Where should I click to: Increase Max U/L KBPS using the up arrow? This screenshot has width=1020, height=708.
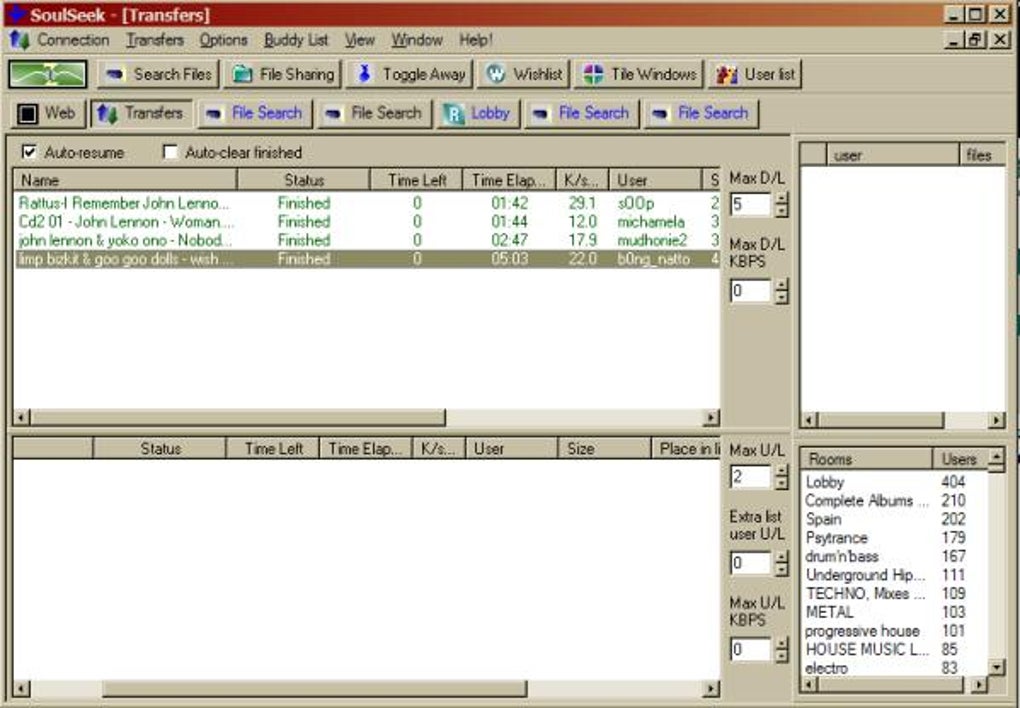coord(781,643)
